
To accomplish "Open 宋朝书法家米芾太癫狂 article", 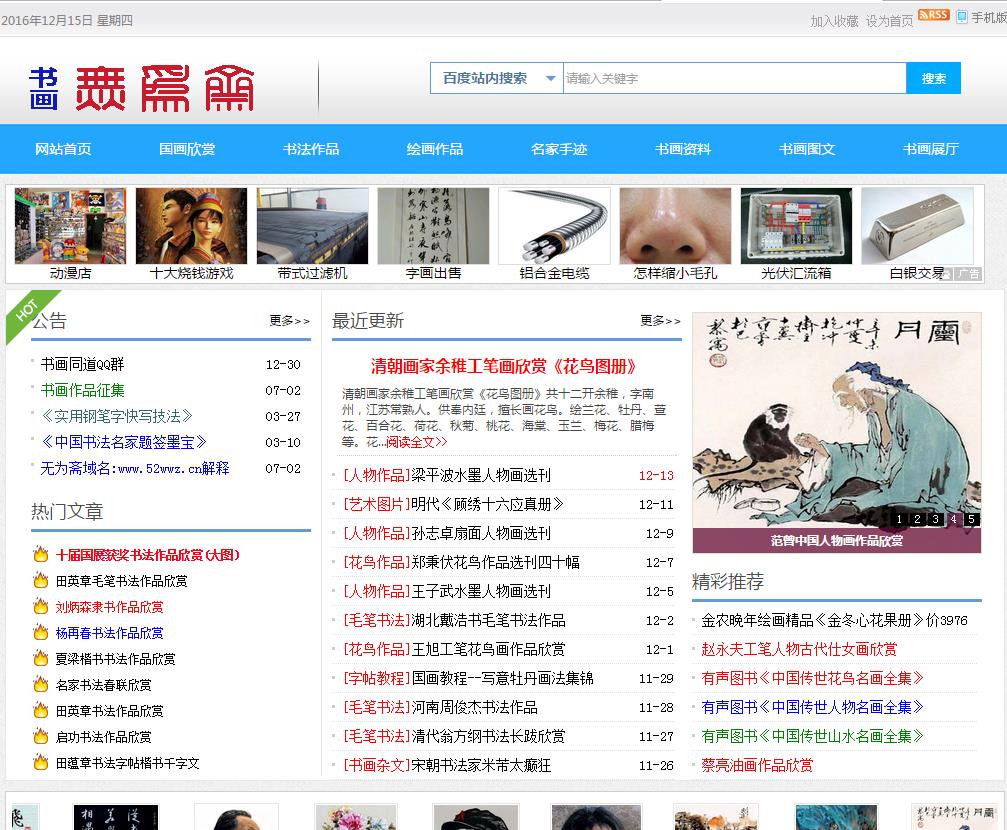I will coord(481,765).
